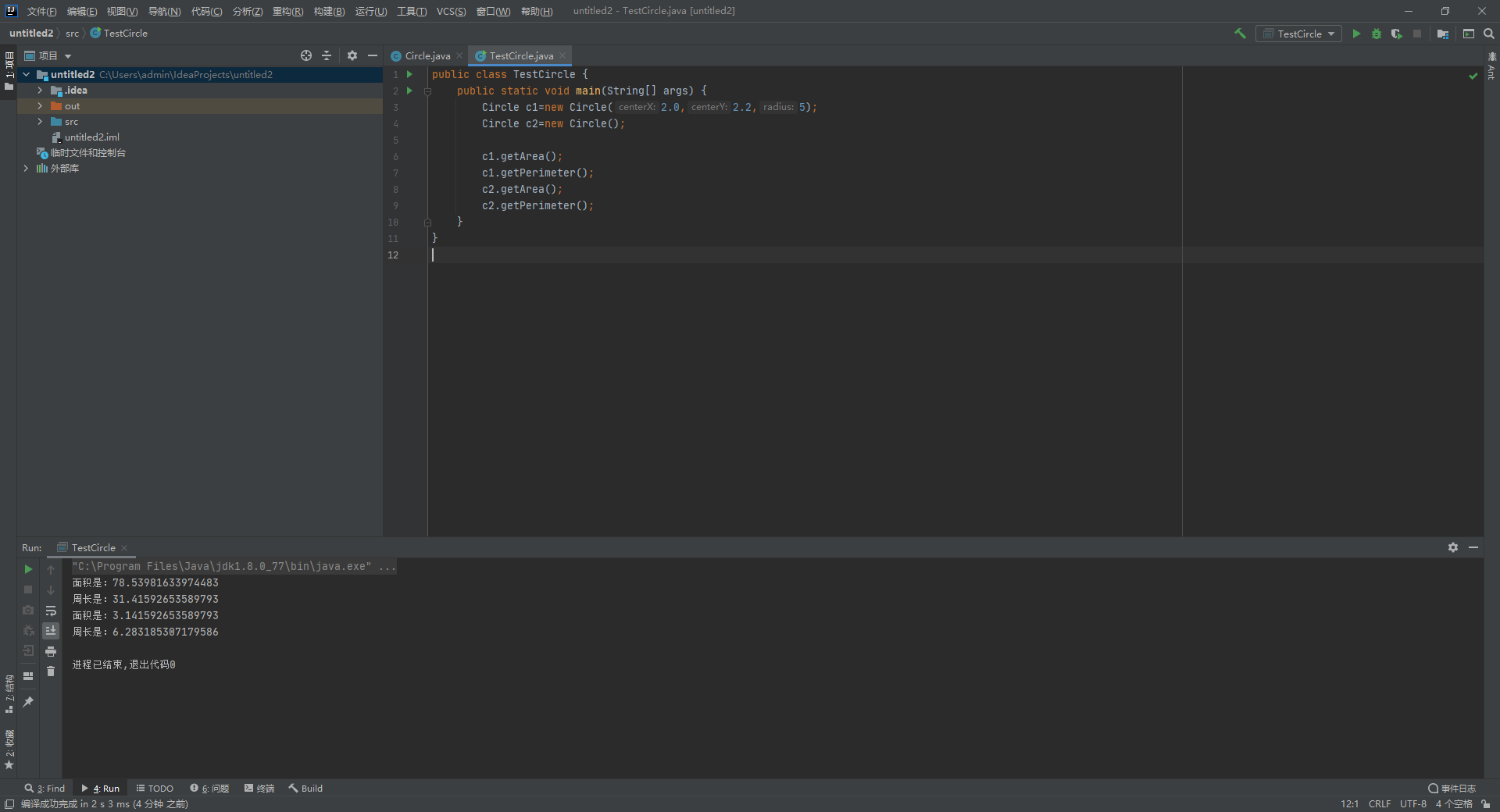Click the Run Anything icon
Image resolution: width=1500 pixels, height=812 pixels.
tap(1469, 34)
